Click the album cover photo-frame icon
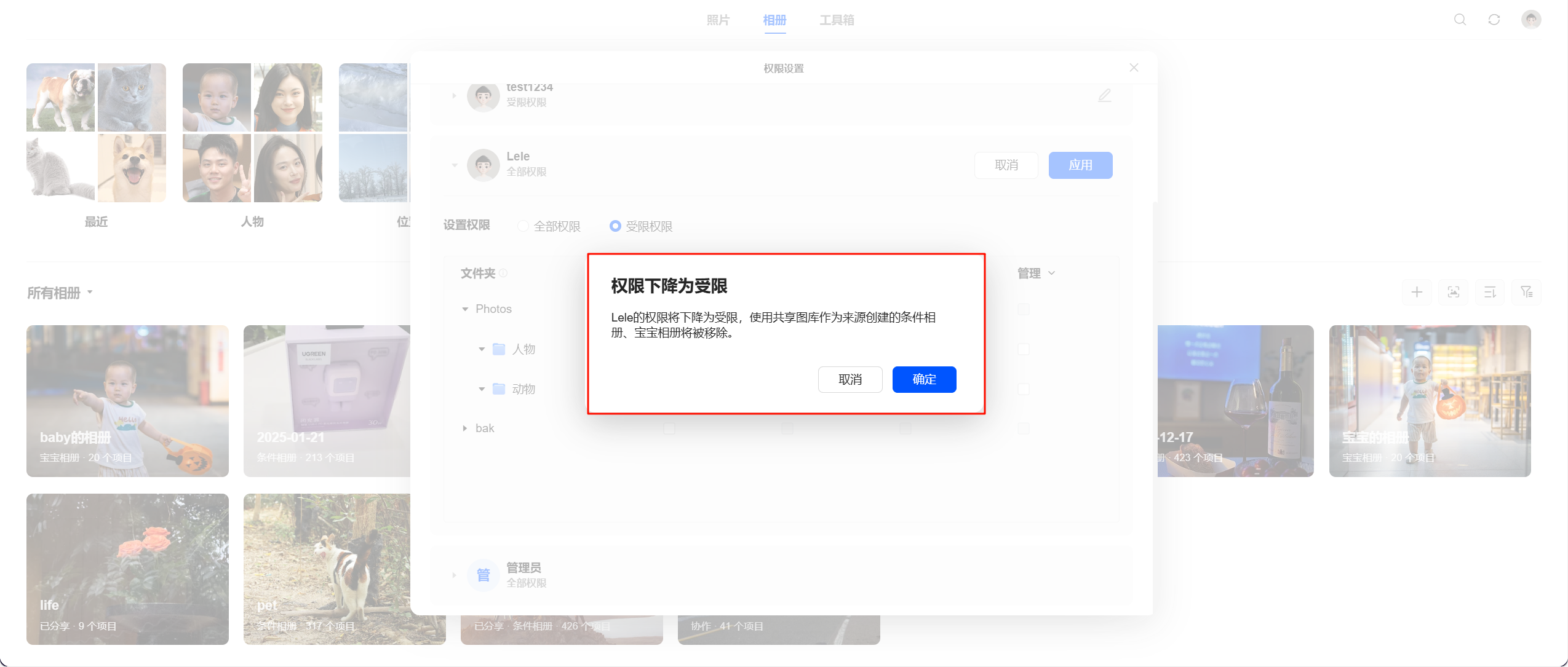Screen dimensions: 1568x667 coord(1453,292)
